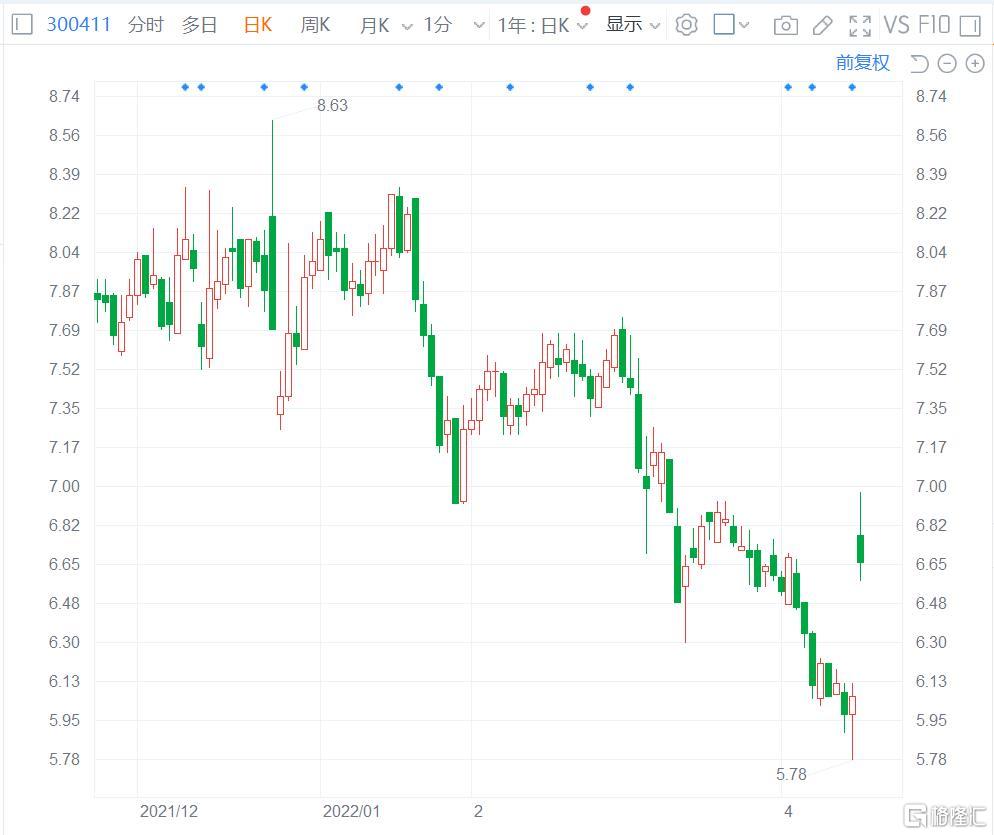The height and width of the screenshot is (835, 994).
Task: Click left axis value 8.74
Action: [64, 96]
